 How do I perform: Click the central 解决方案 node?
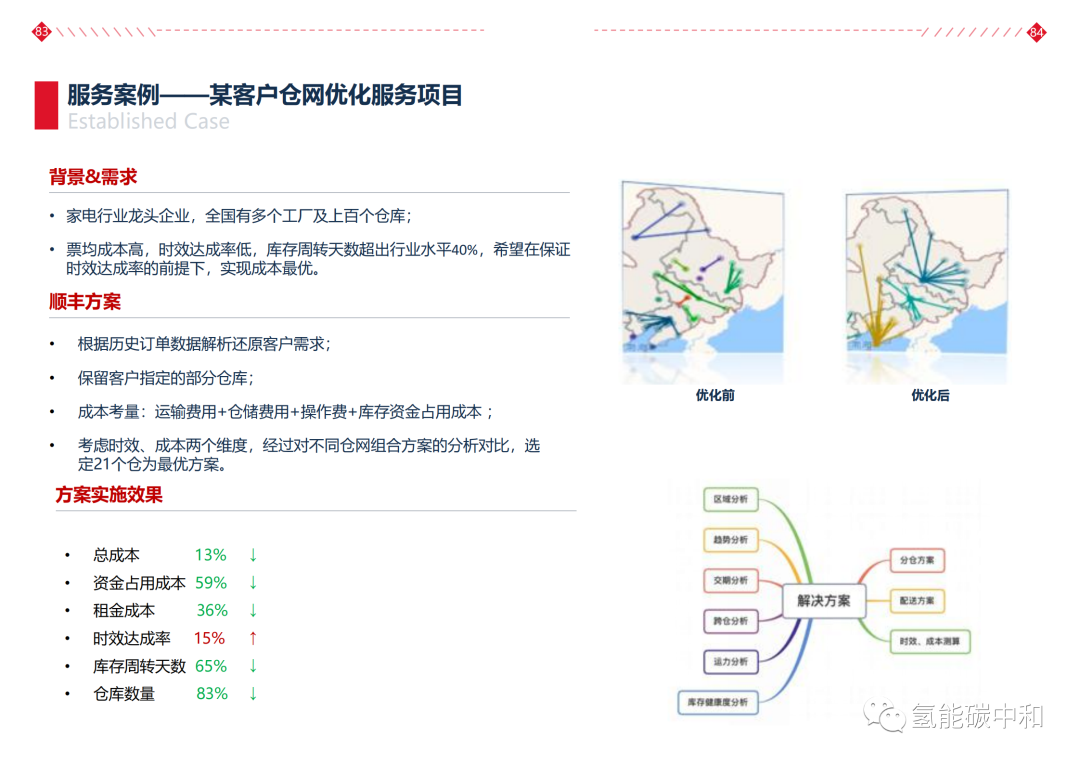click(823, 601)
